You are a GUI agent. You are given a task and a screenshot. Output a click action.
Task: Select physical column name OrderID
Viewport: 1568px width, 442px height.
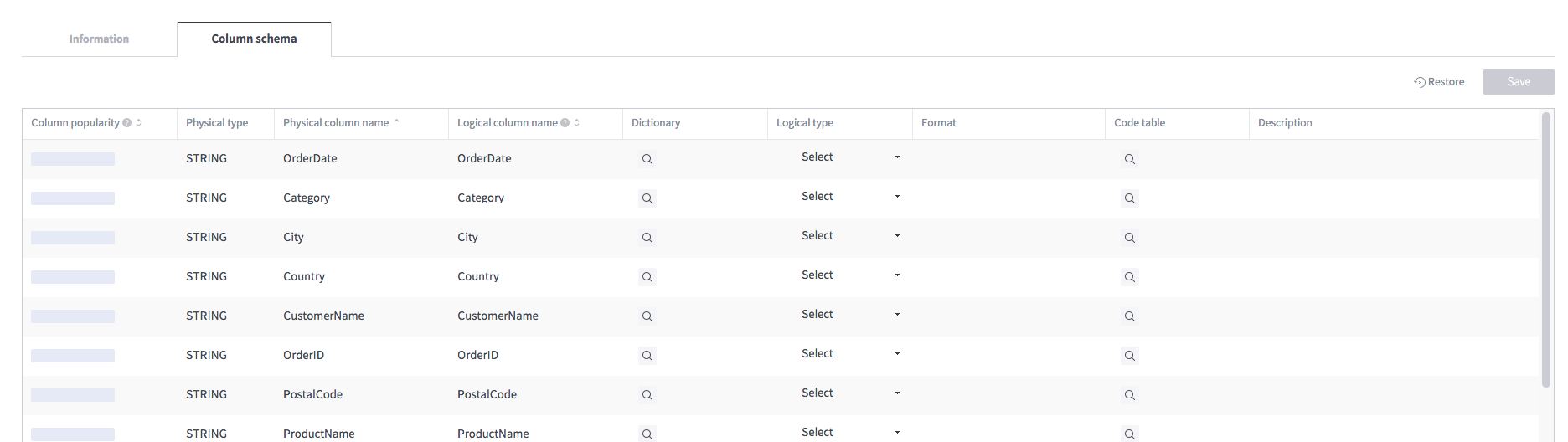pyautogui.click(x=303, y=356)
